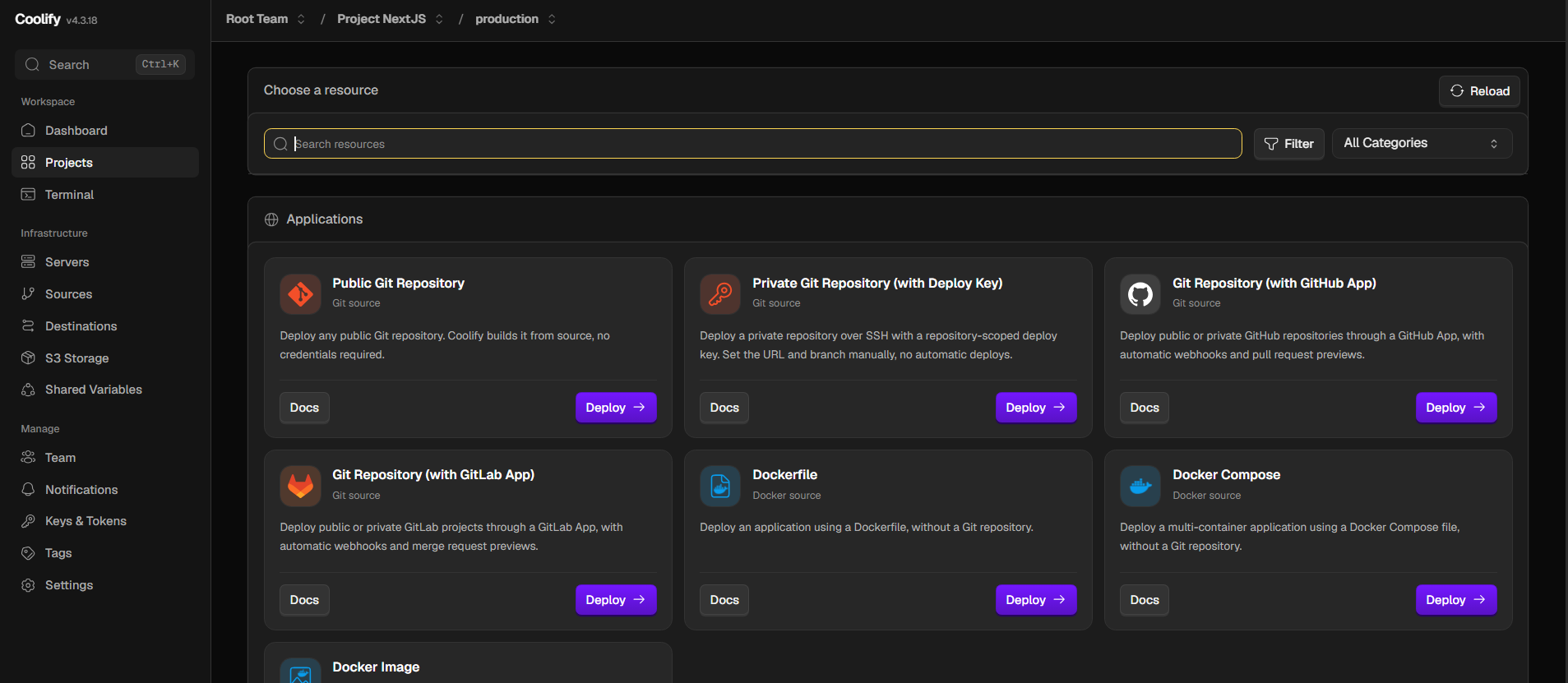Select the Docker Image card title
This screenshot has height=683, width=1568.
(376, 667)
